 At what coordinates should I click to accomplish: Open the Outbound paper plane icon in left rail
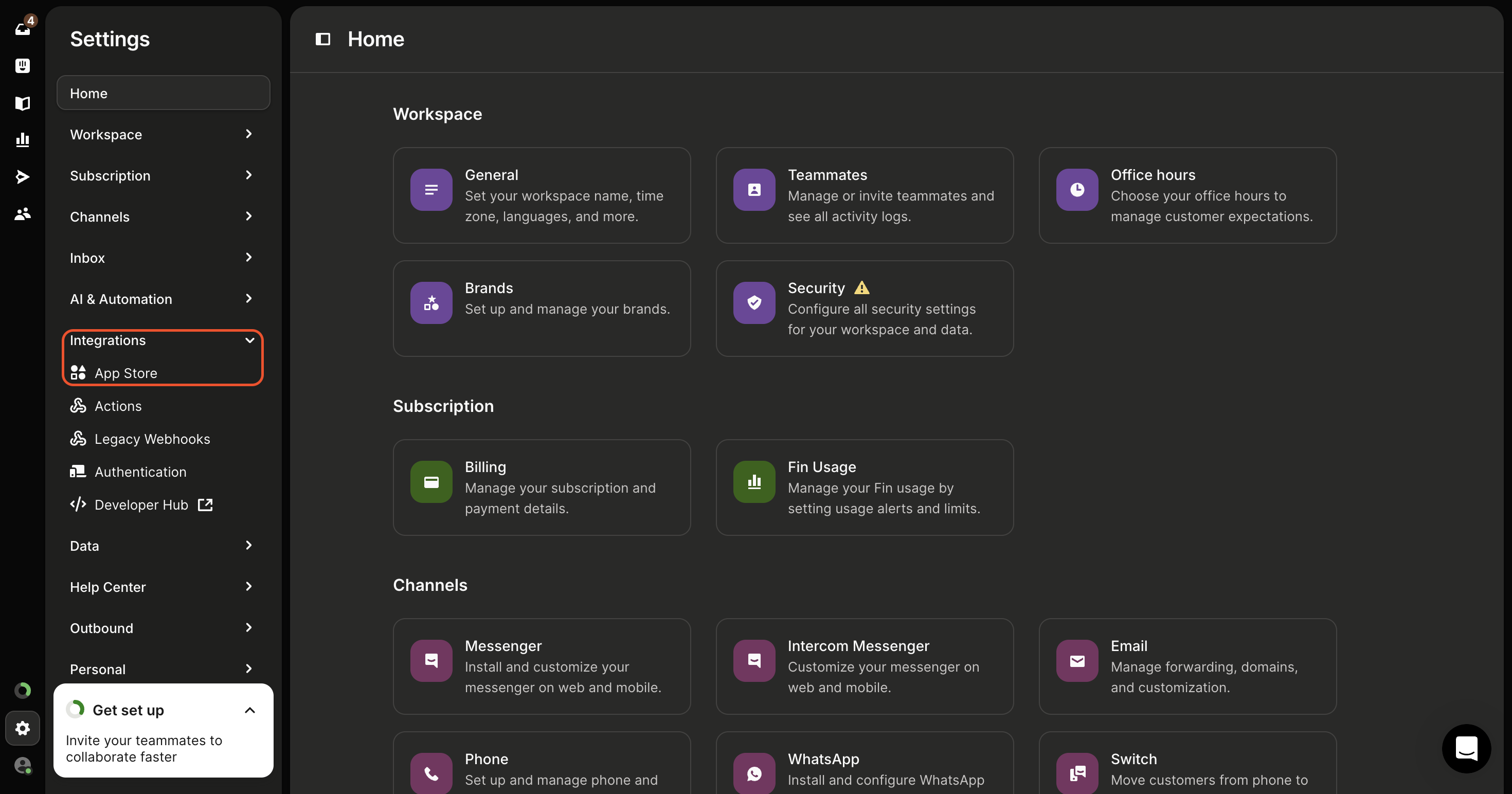click(22, 176)
